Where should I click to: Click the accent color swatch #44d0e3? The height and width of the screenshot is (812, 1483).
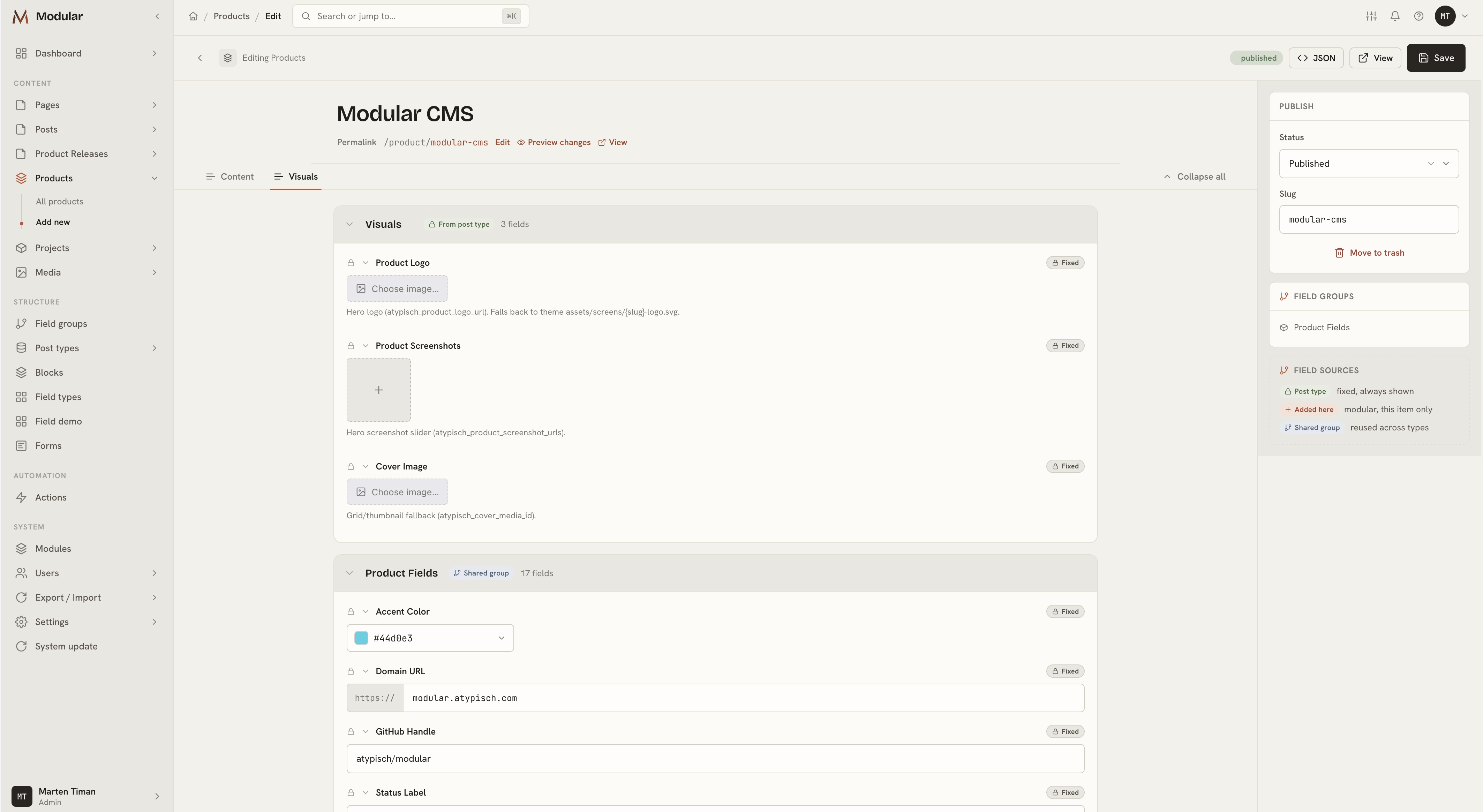(x=361, y=638)
